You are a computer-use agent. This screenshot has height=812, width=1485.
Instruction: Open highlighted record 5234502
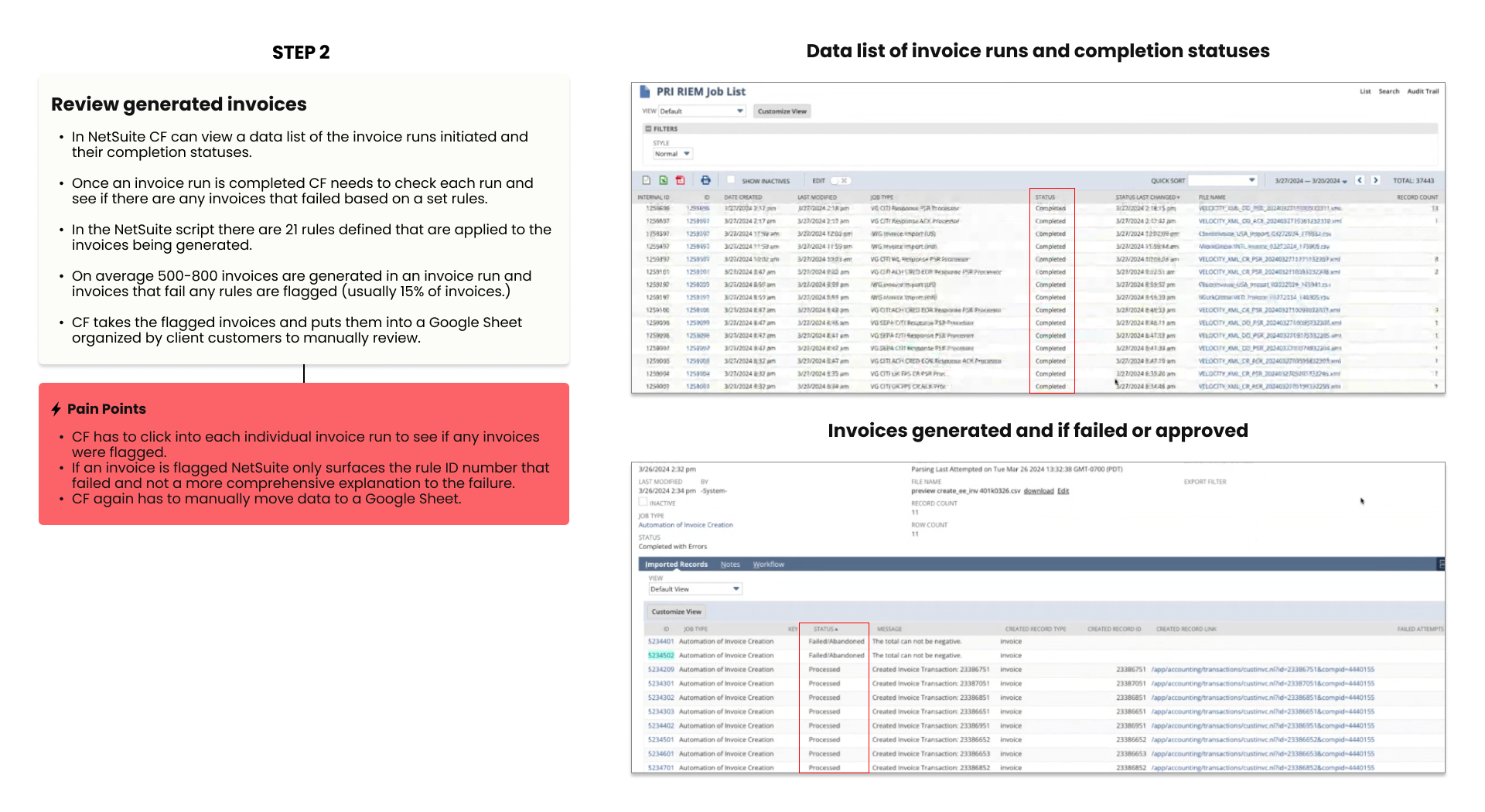[661, 656]
